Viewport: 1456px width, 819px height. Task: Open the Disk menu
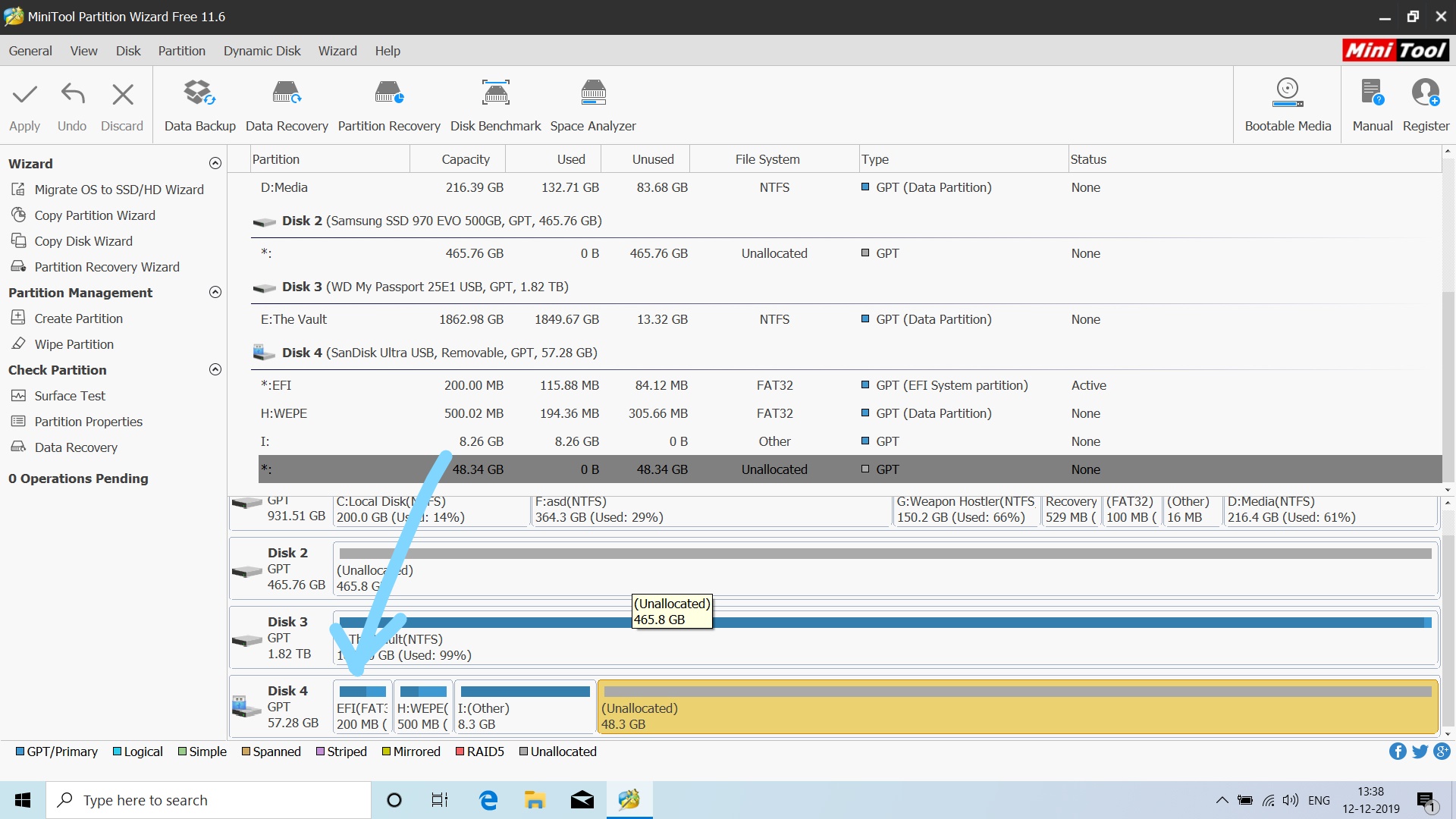(128, 51)
